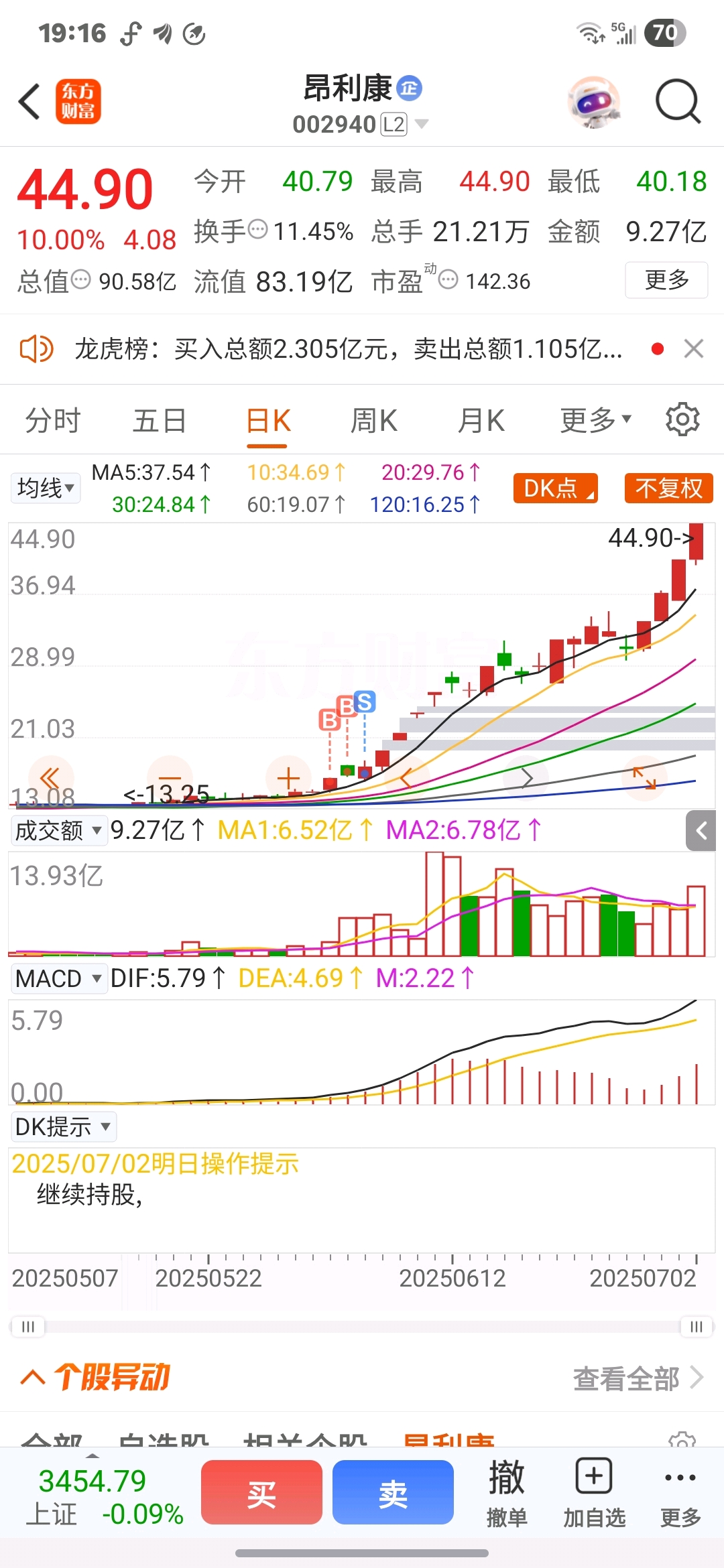Switch to 月K tab
Screen dimensions: 724x1568
point(481,421)
